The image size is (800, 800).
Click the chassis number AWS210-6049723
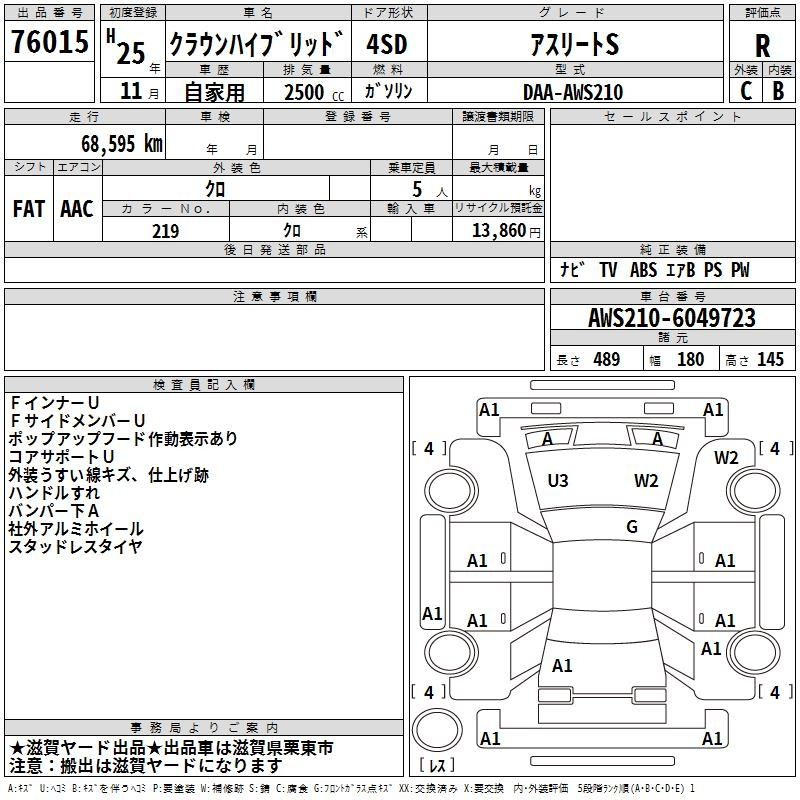point(672,318)
